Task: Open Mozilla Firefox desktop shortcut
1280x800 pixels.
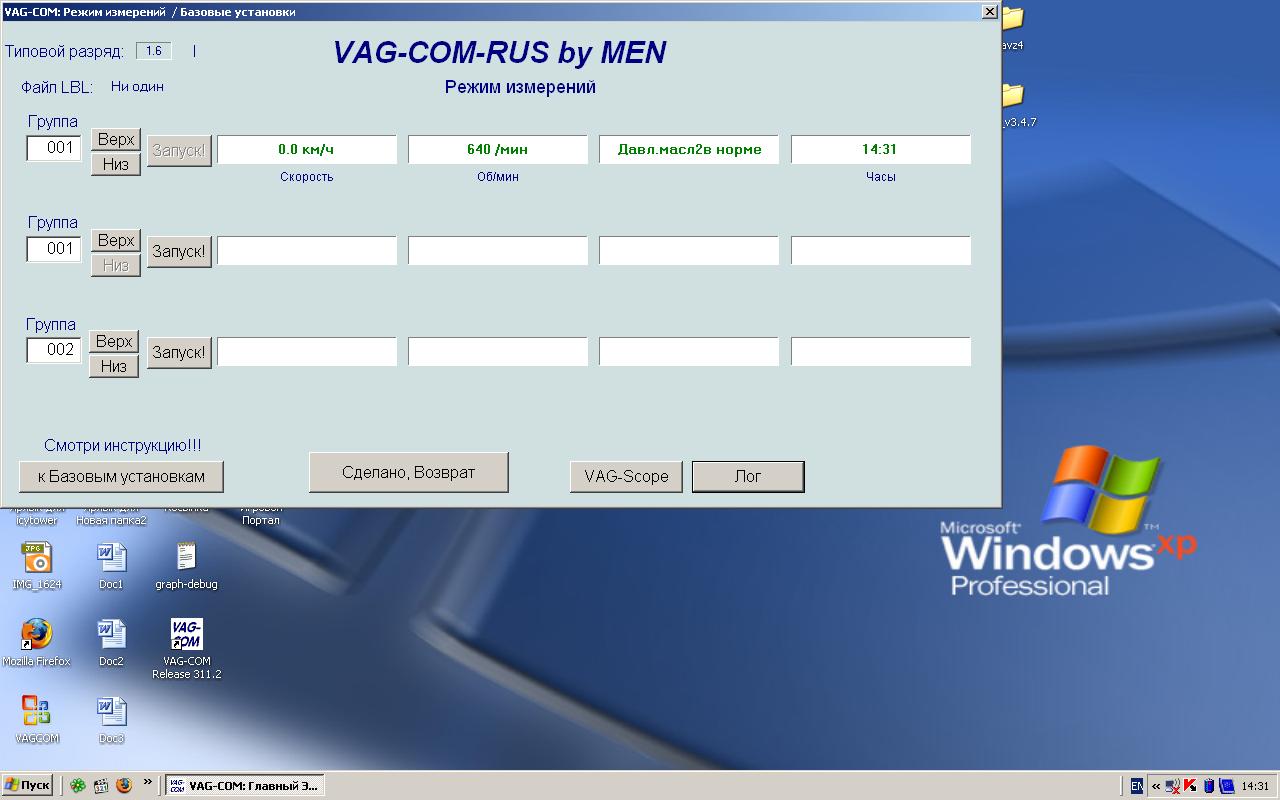Action: click(36, 635)
